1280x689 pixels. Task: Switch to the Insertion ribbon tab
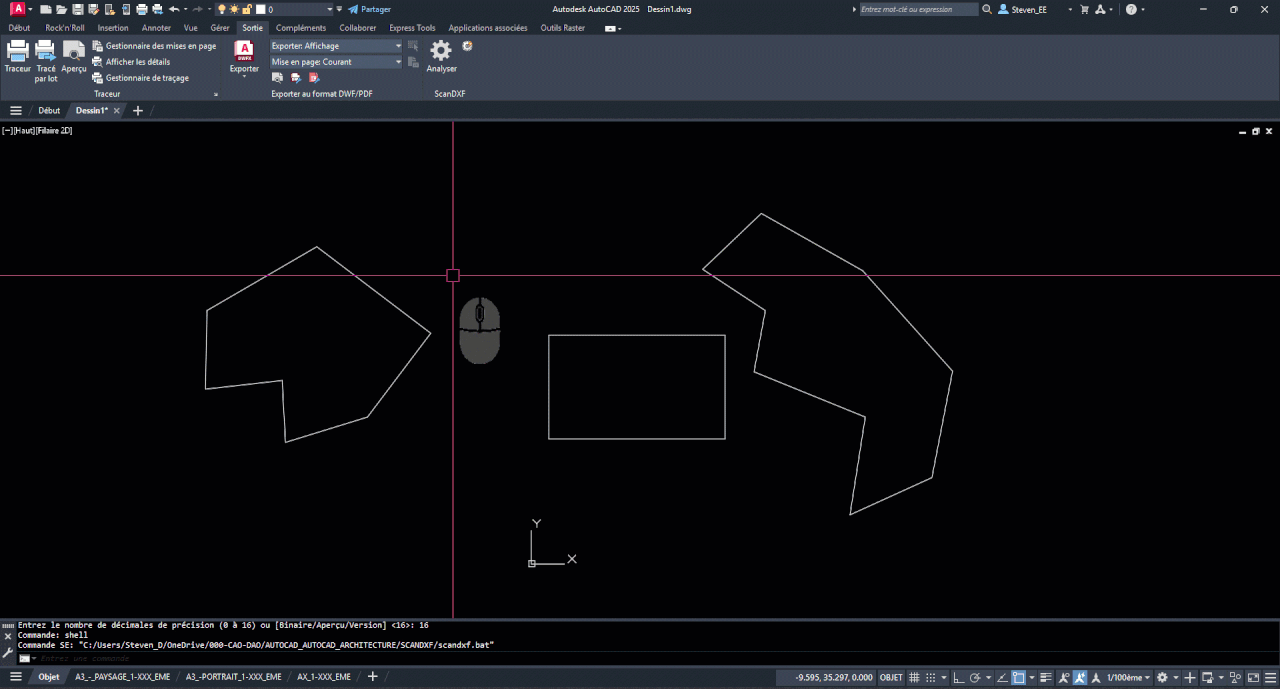click(x=113, y=28)
